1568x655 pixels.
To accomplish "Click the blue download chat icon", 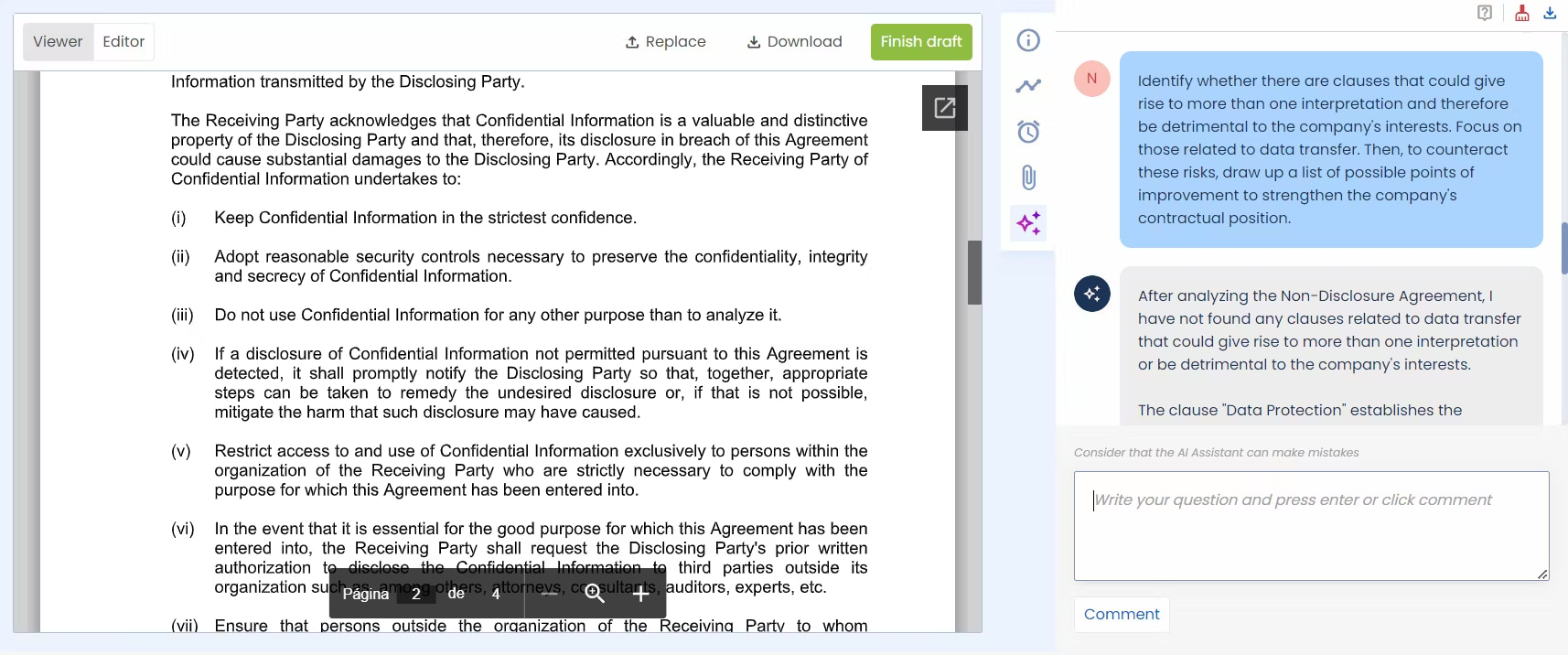I will [x=1550, y=13].
